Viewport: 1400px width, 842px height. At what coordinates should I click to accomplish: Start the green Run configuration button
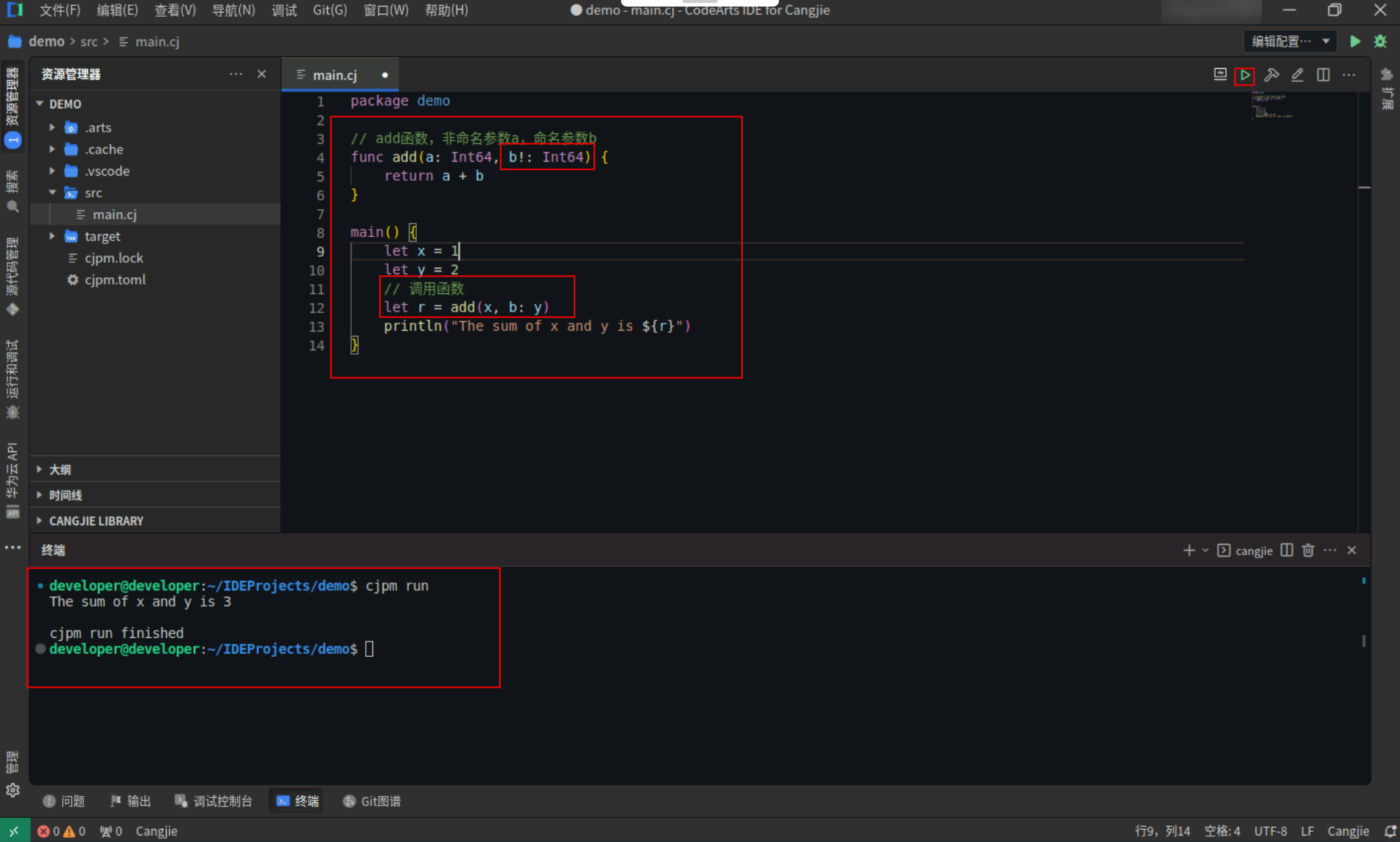(x=1355, y=42)
